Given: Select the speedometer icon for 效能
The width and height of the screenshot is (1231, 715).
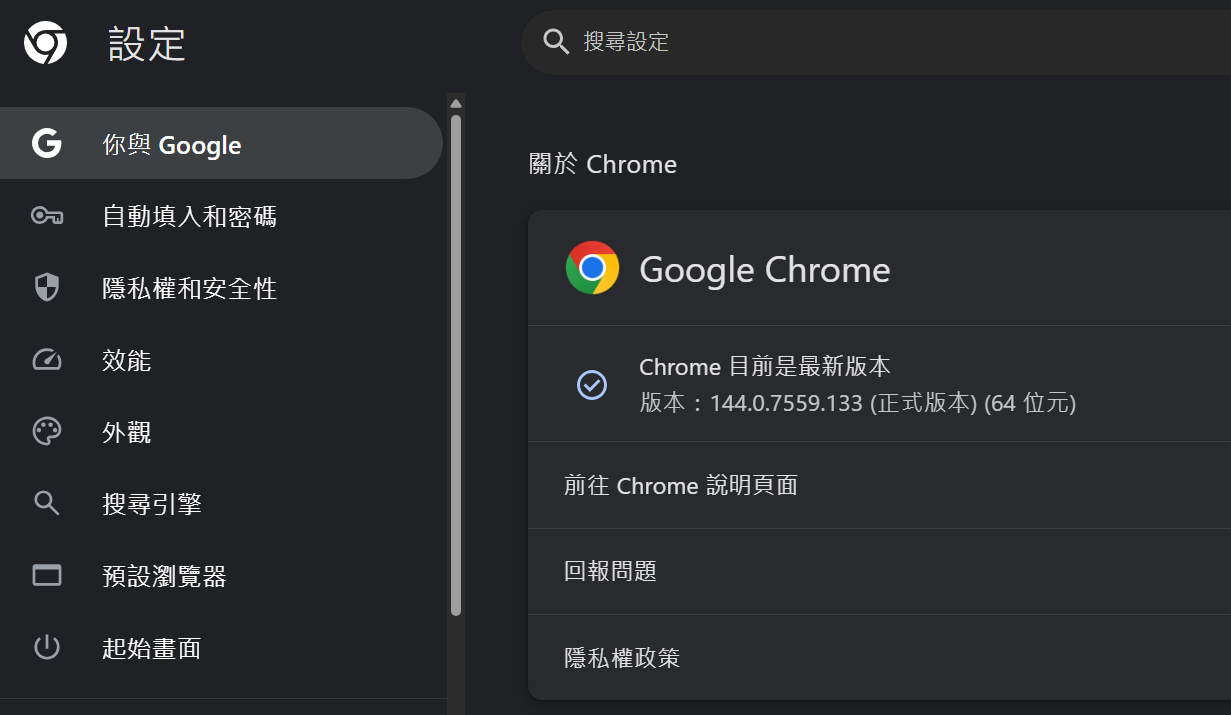Looking at the screenshot, I should 47,360.
